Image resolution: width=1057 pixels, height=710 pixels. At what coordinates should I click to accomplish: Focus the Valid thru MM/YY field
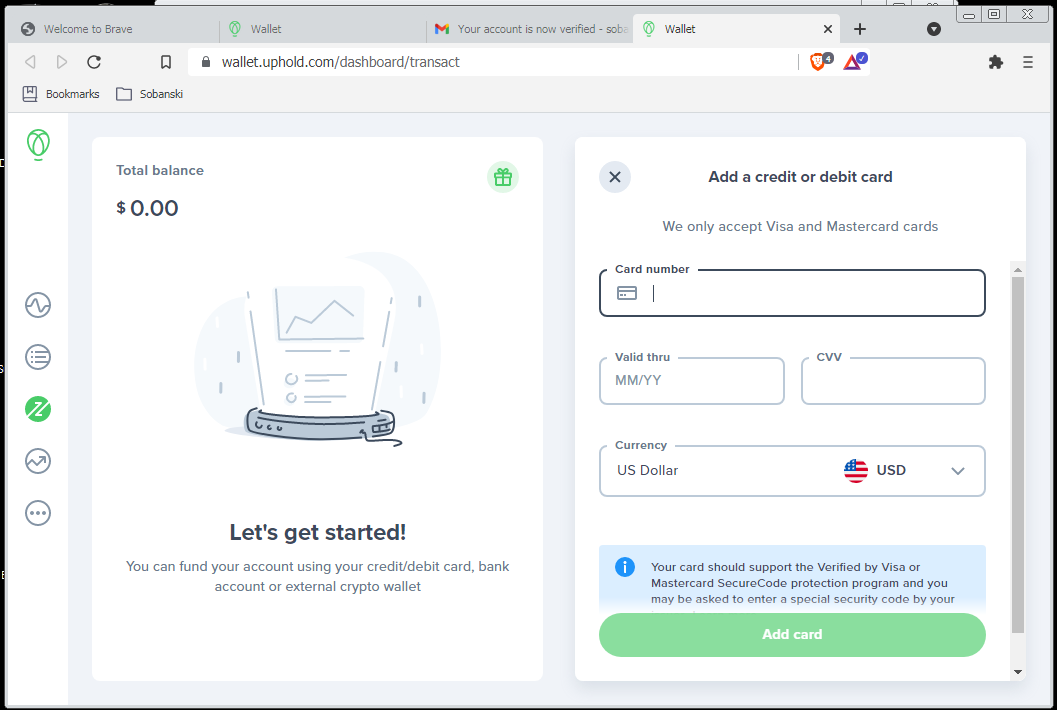692,381
